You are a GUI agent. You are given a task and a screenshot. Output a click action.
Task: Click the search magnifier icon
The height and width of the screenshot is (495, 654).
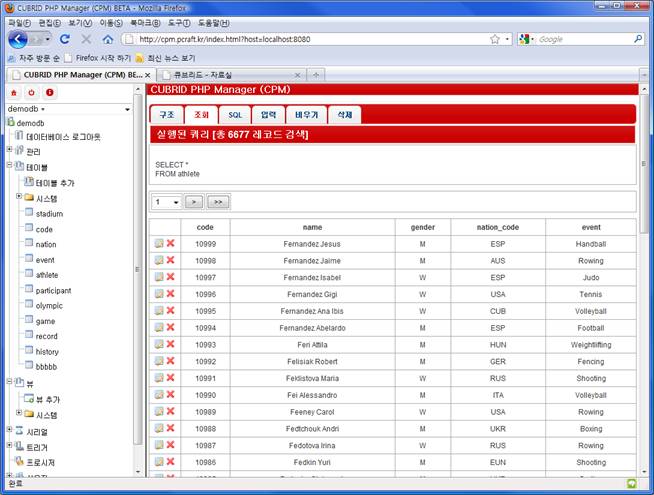[638, 39]
